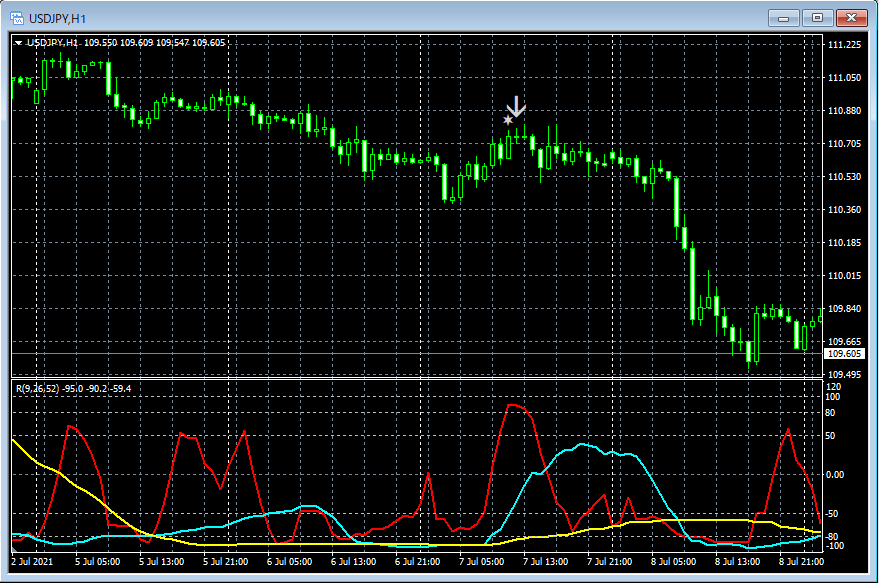Click the USDJPY,H1 title text

point(57,19)
